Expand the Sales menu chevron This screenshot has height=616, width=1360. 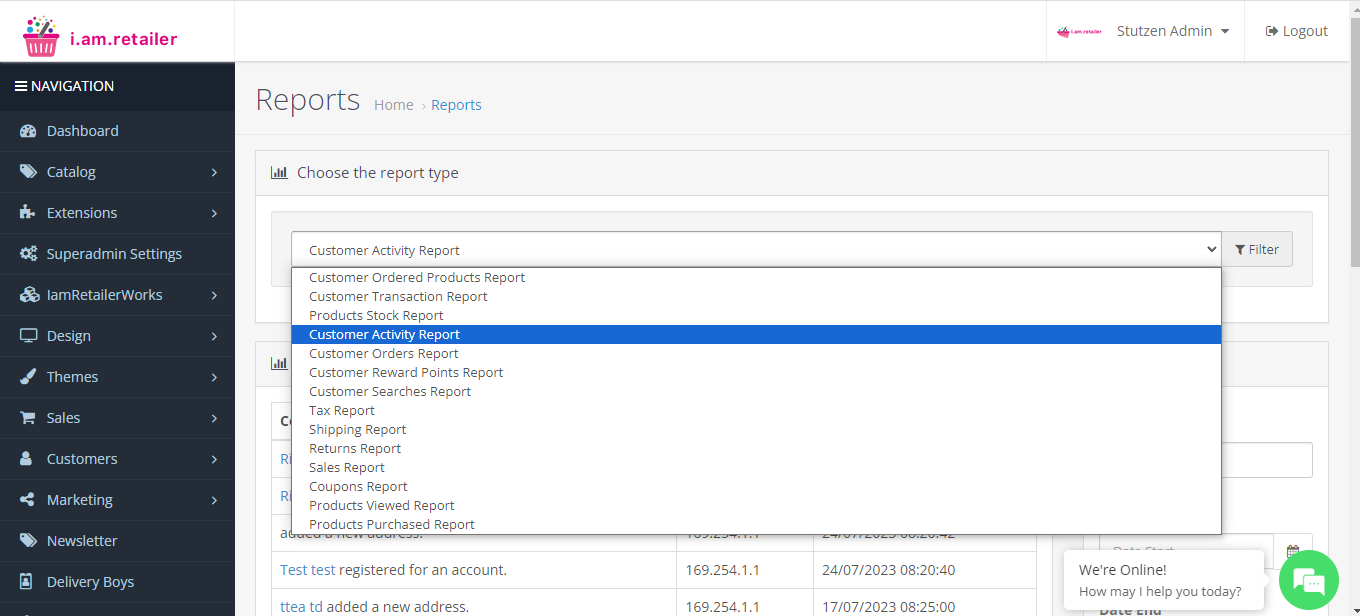(214, 419)
